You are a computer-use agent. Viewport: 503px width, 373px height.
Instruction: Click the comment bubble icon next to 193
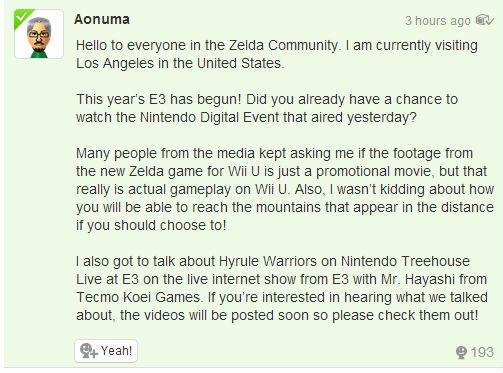coord(461,352)
